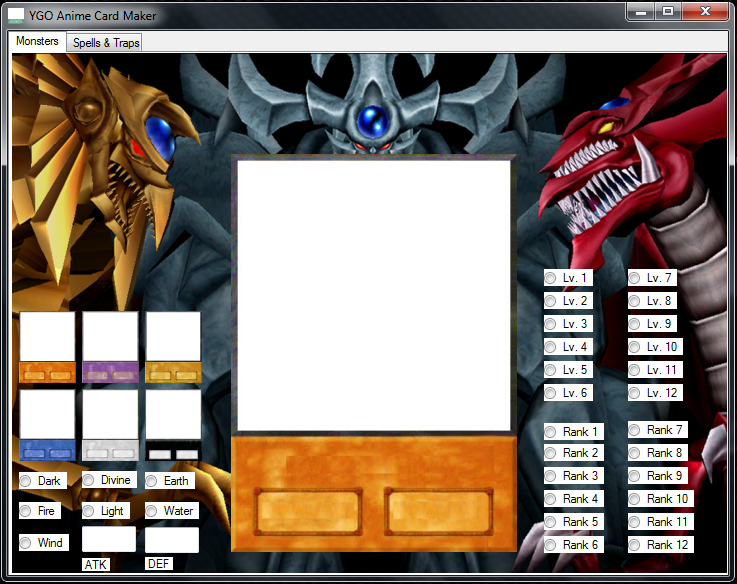Maximize the YGO Anime Card Maker window

pos(668,12)
